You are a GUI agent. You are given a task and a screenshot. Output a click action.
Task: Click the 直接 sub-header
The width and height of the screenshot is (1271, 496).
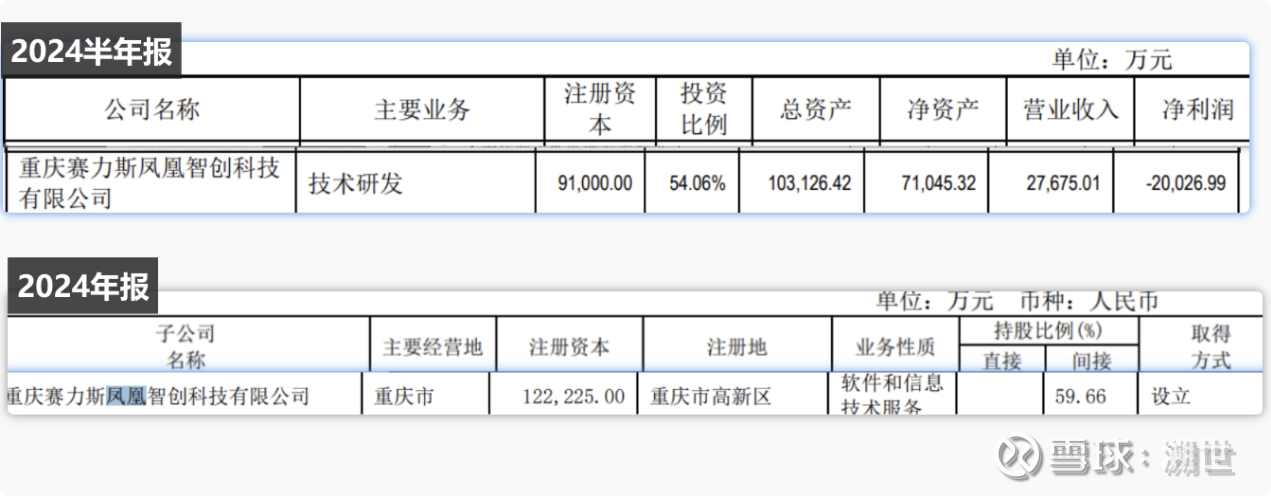click(1001, 361)
